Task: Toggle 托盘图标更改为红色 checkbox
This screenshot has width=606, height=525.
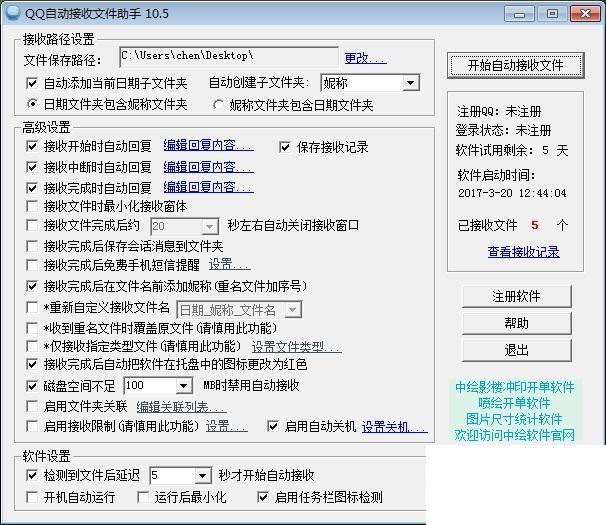Action: [x=32, y=364]
